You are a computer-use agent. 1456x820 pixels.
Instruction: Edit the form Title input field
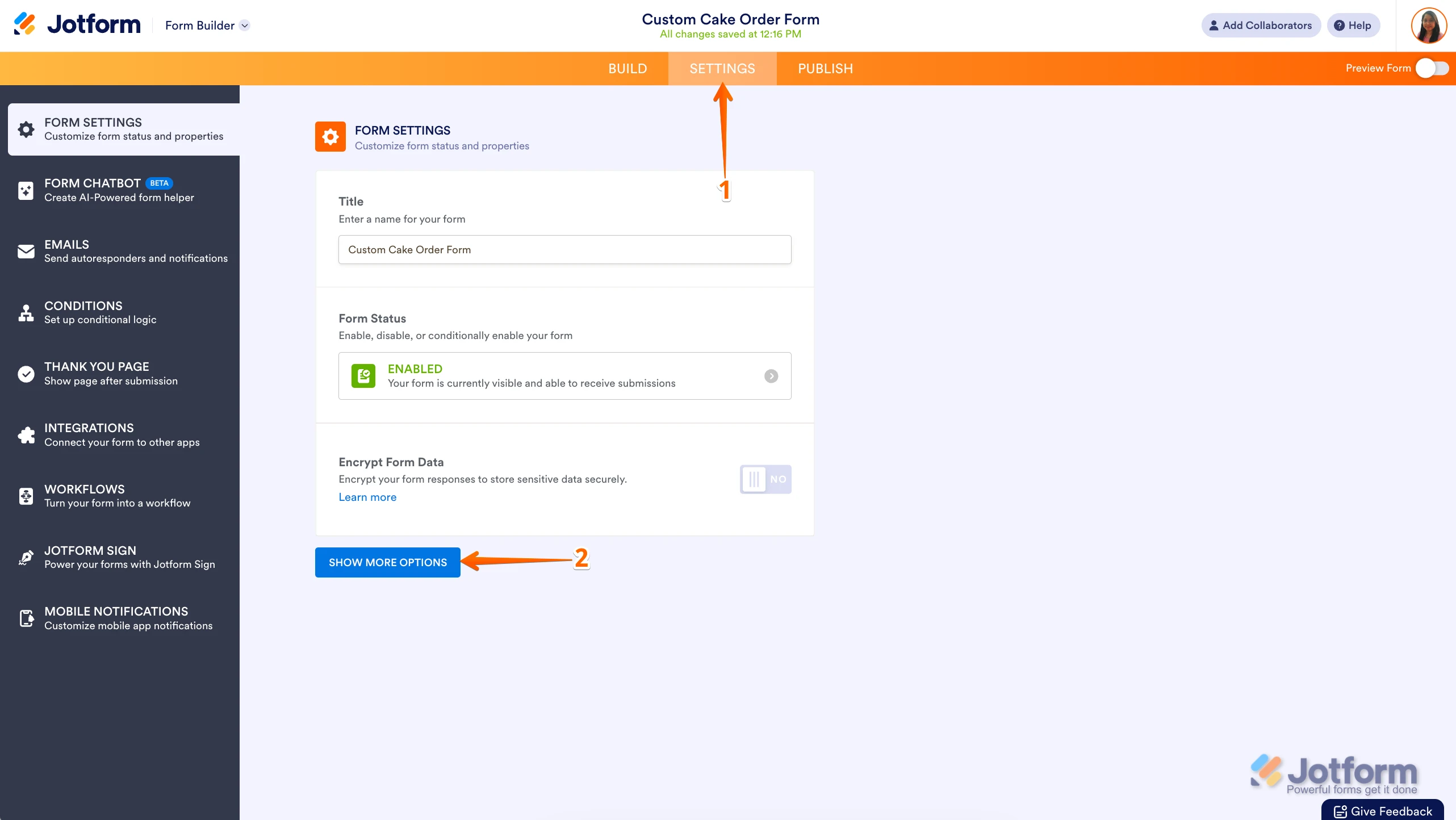click(x=564, y=249)
